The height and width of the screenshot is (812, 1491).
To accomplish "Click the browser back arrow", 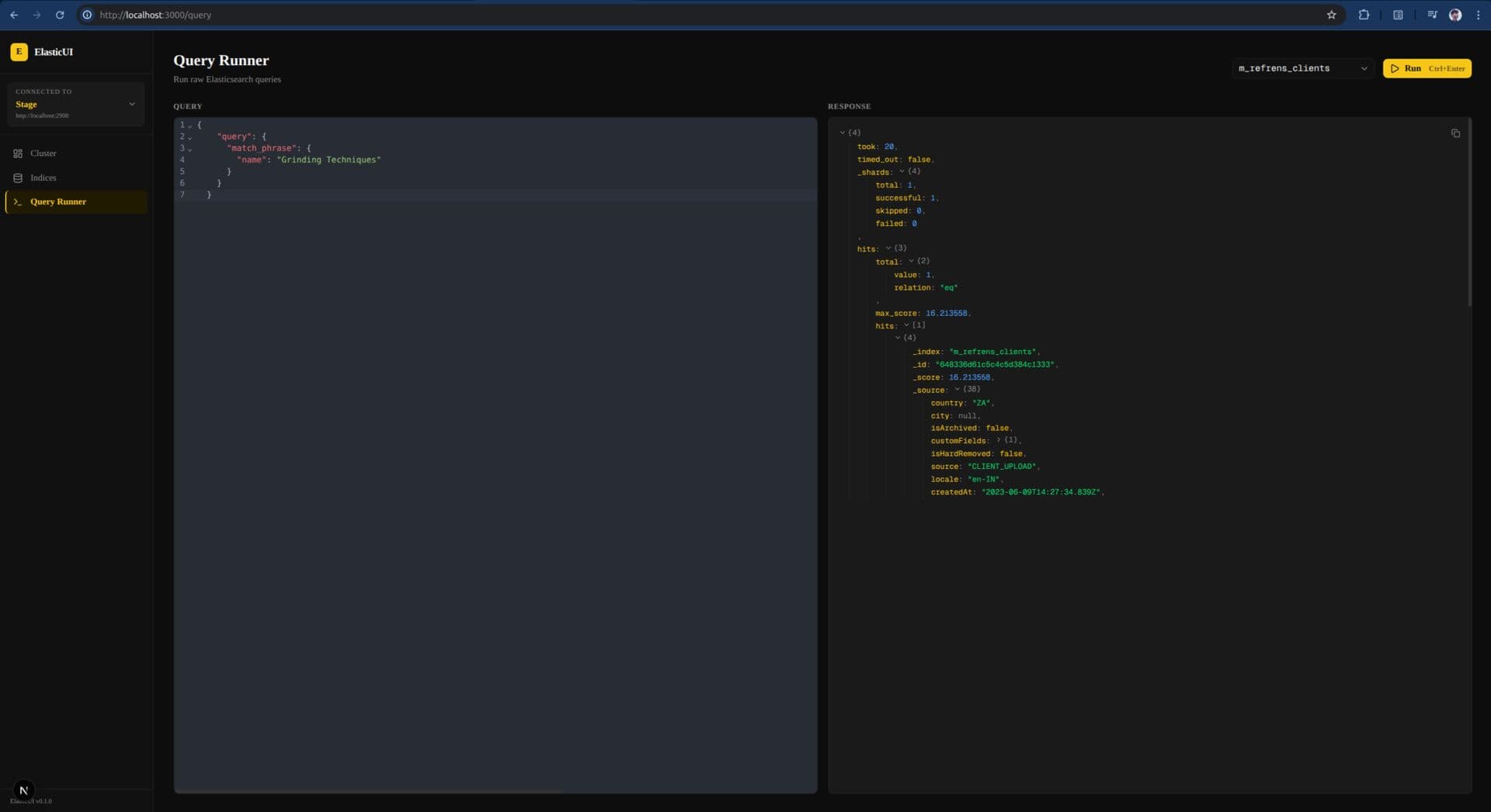I will pos(14,14).
